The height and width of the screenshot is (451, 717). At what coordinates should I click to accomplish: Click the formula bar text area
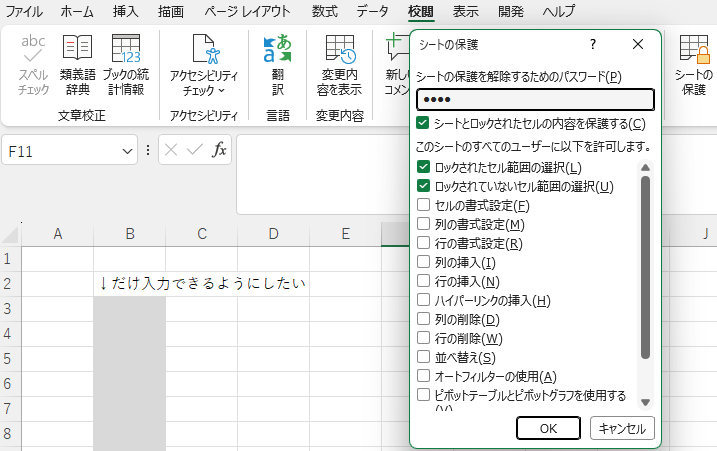click(x=323, y=174)
